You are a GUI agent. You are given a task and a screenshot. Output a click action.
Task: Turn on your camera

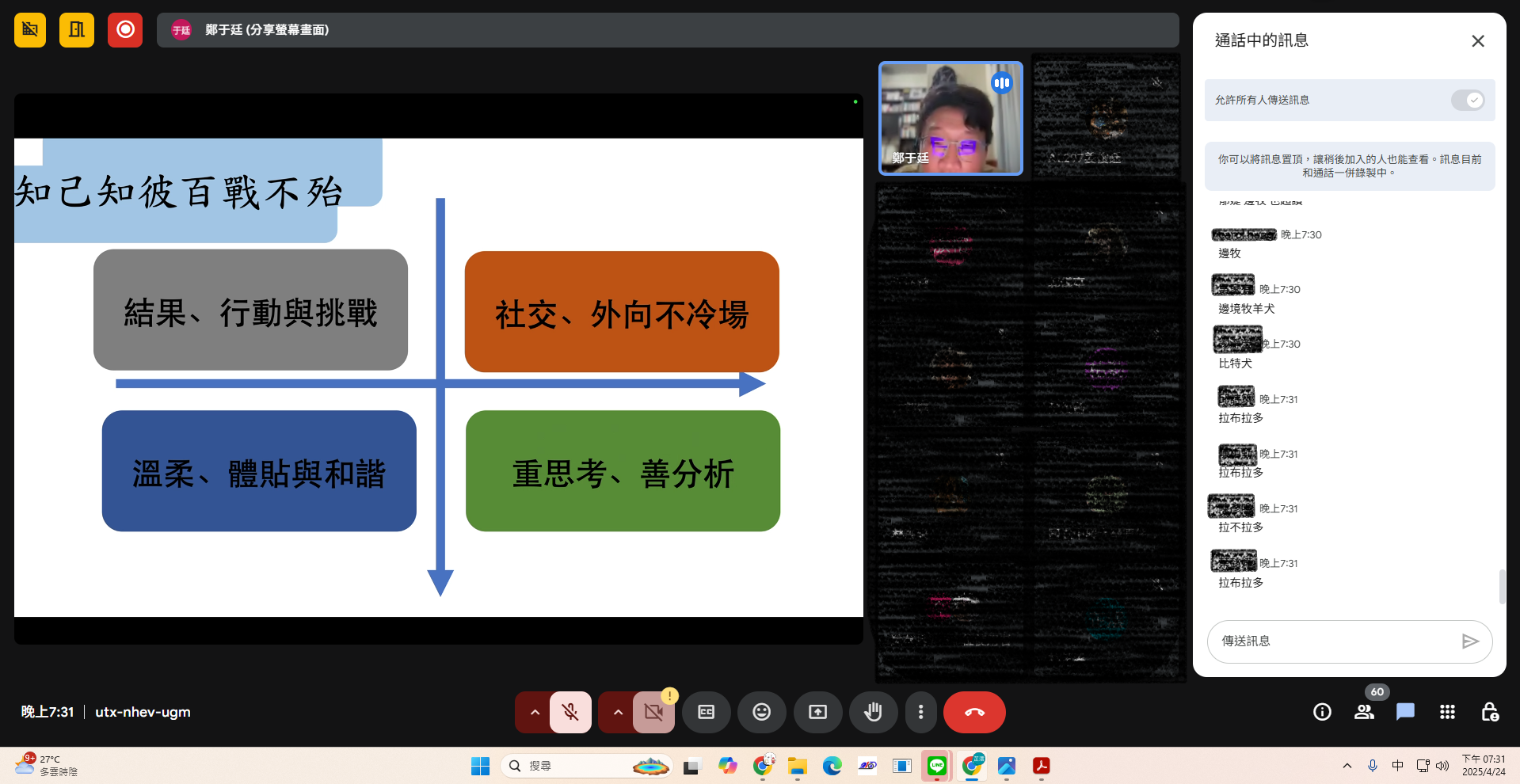653,712
